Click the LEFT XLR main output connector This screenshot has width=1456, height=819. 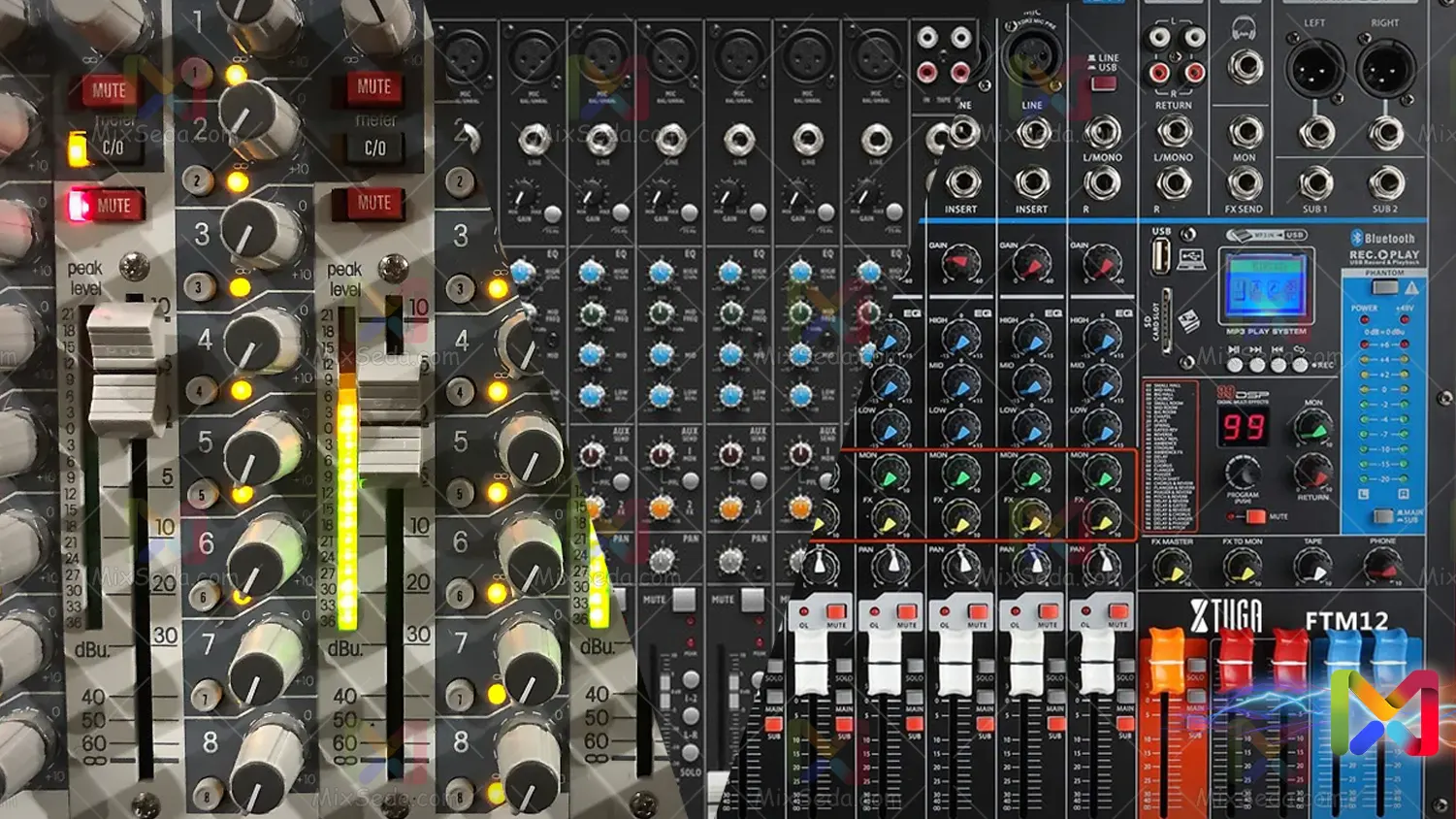[x=1313, y=70]
